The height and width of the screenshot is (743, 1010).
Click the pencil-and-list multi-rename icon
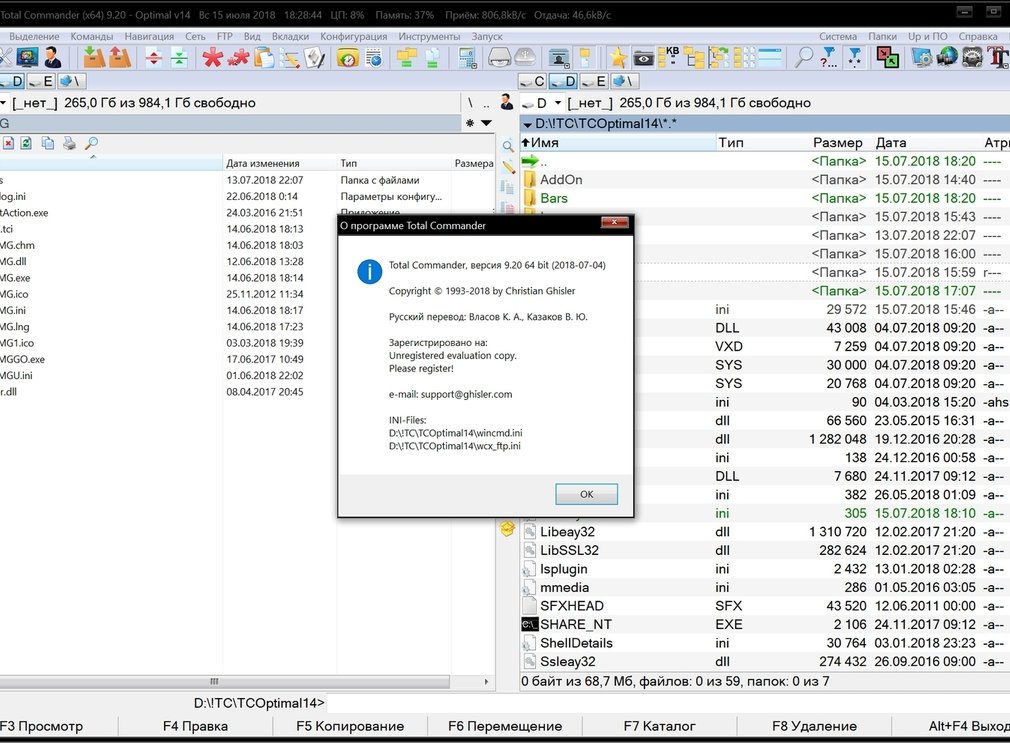[x=289, y=58]
